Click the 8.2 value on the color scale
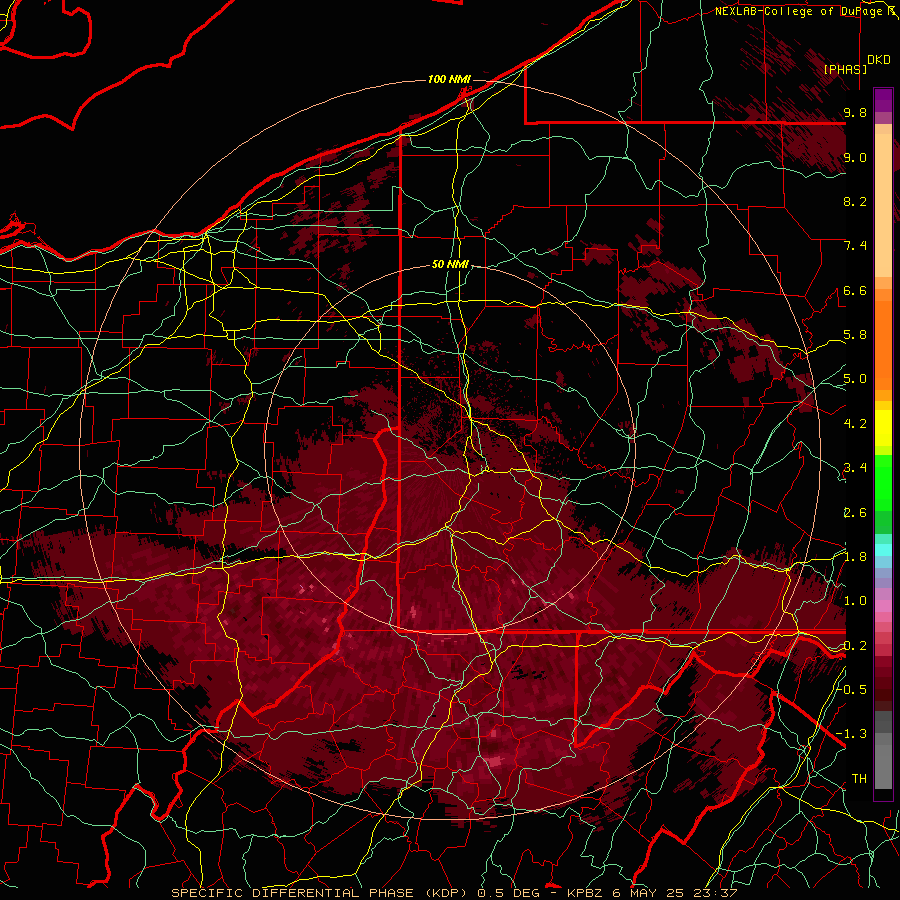Screen dimensions: 900x900 click(x=855, y=201)
